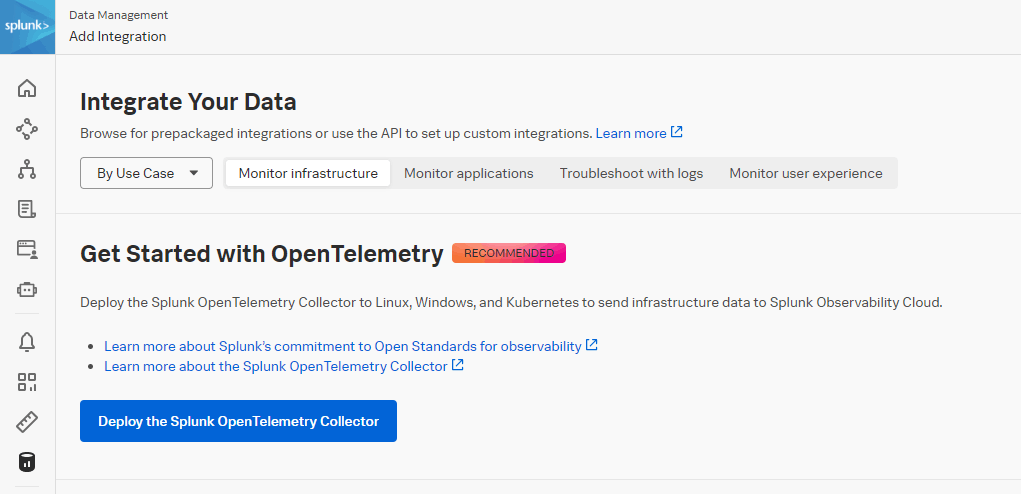Click the Splunk logo
Viewport: 1021px width, 494px height.
[27, 27]
